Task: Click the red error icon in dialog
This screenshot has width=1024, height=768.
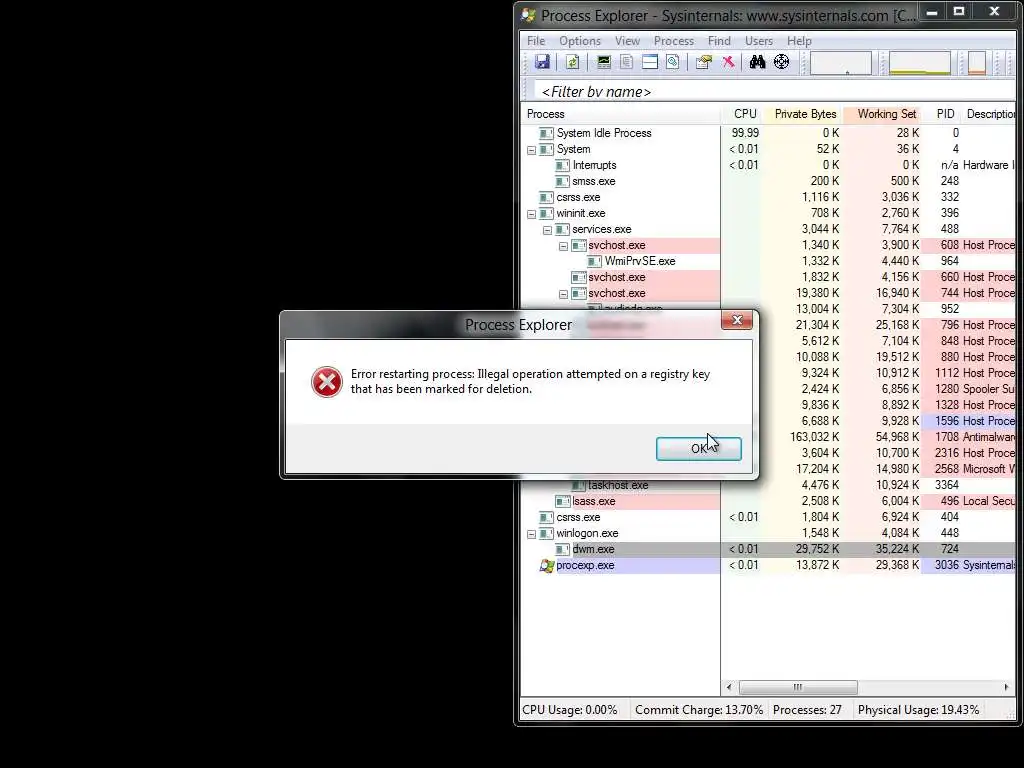Action: [327, 381]
